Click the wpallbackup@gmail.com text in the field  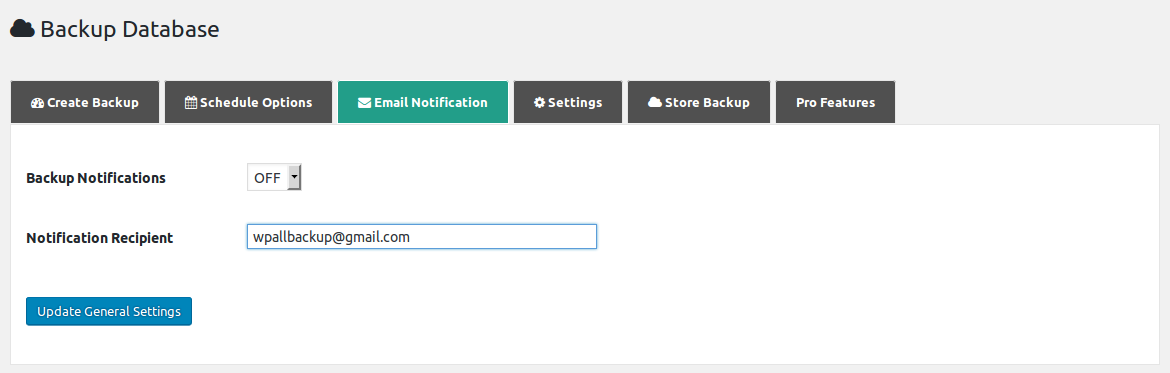tap(331, 237)
